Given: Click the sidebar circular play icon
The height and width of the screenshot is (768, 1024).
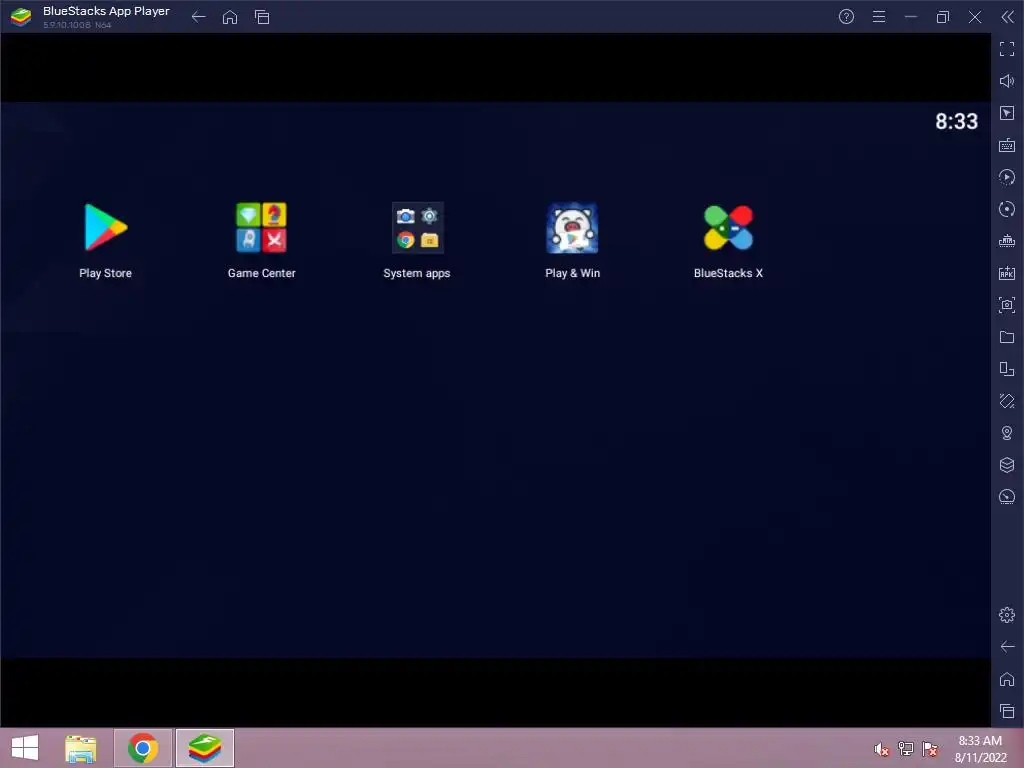Looking at the screenshot, I should 1007,177.
